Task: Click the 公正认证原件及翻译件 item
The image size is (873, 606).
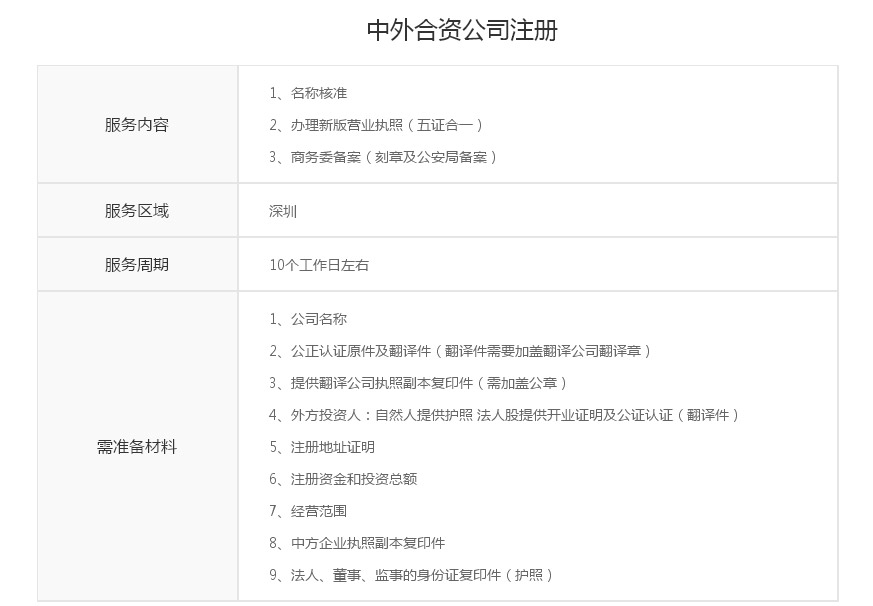Action: [x=360, y=351]
